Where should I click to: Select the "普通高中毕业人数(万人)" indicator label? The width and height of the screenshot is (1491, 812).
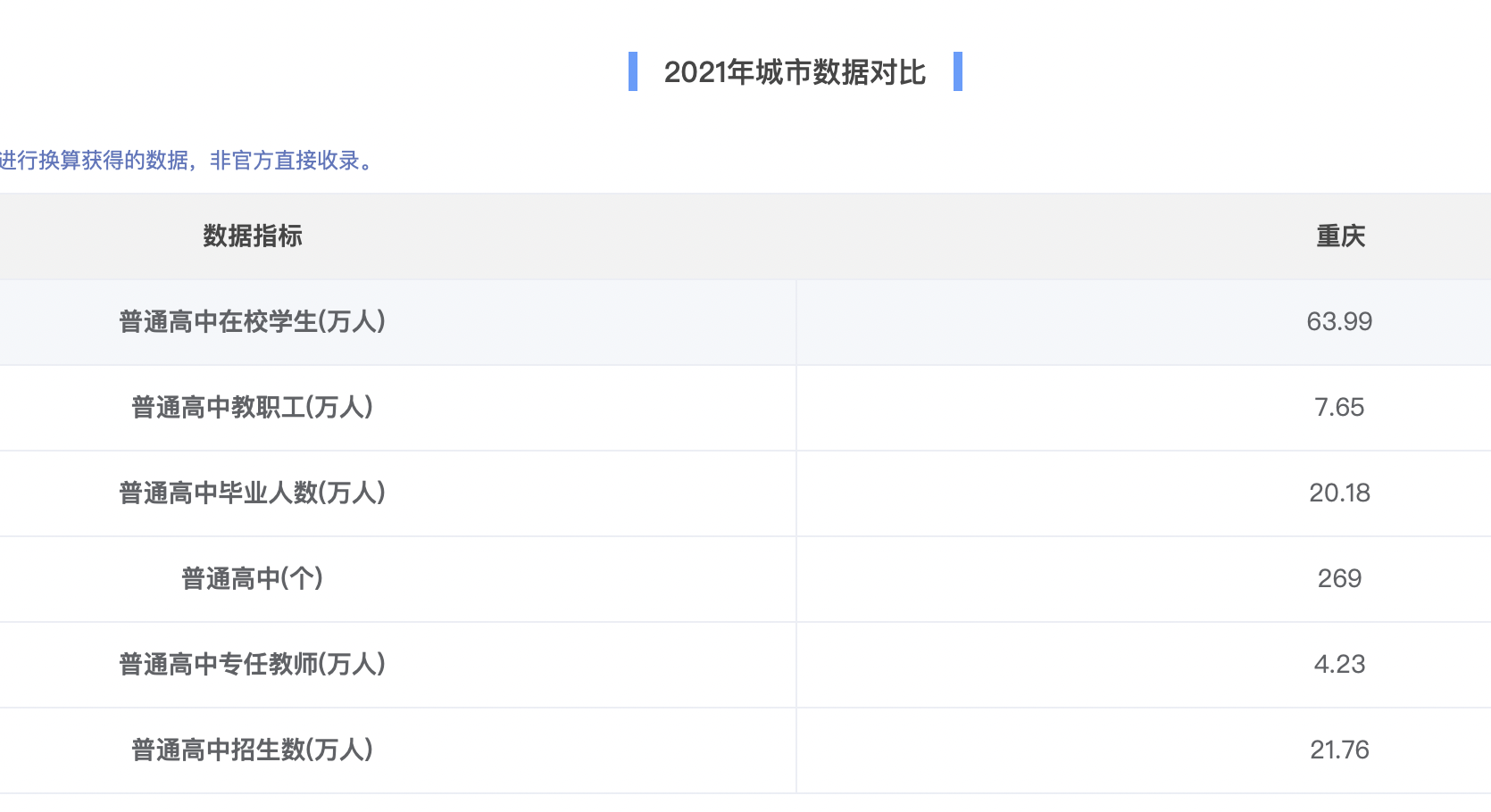point(253,493)
